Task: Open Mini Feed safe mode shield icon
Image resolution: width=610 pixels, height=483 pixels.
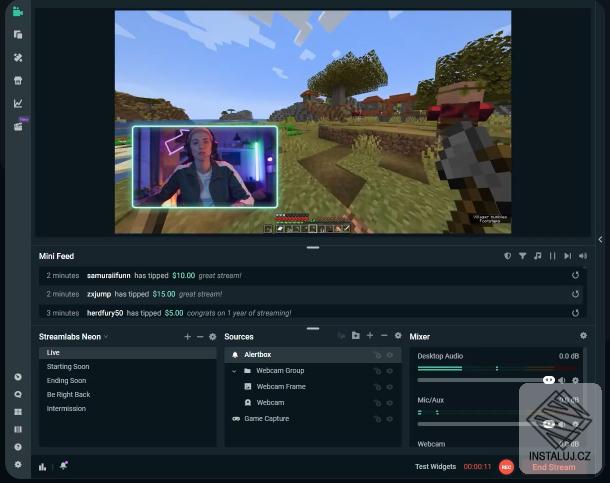Action: tap(508, 256)
